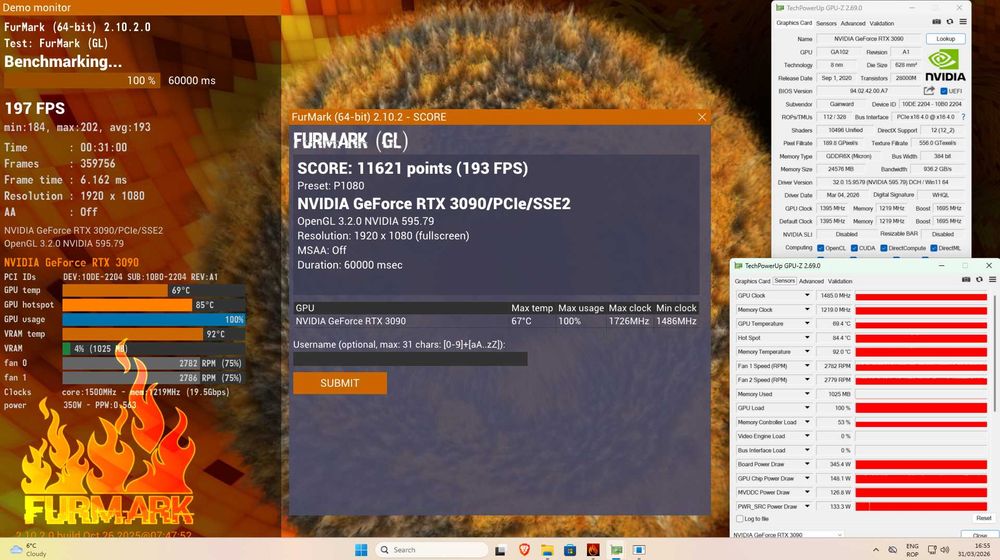
Task: Minimize the GPU-Z Sensors window
Action: click(x=941, y=265)
